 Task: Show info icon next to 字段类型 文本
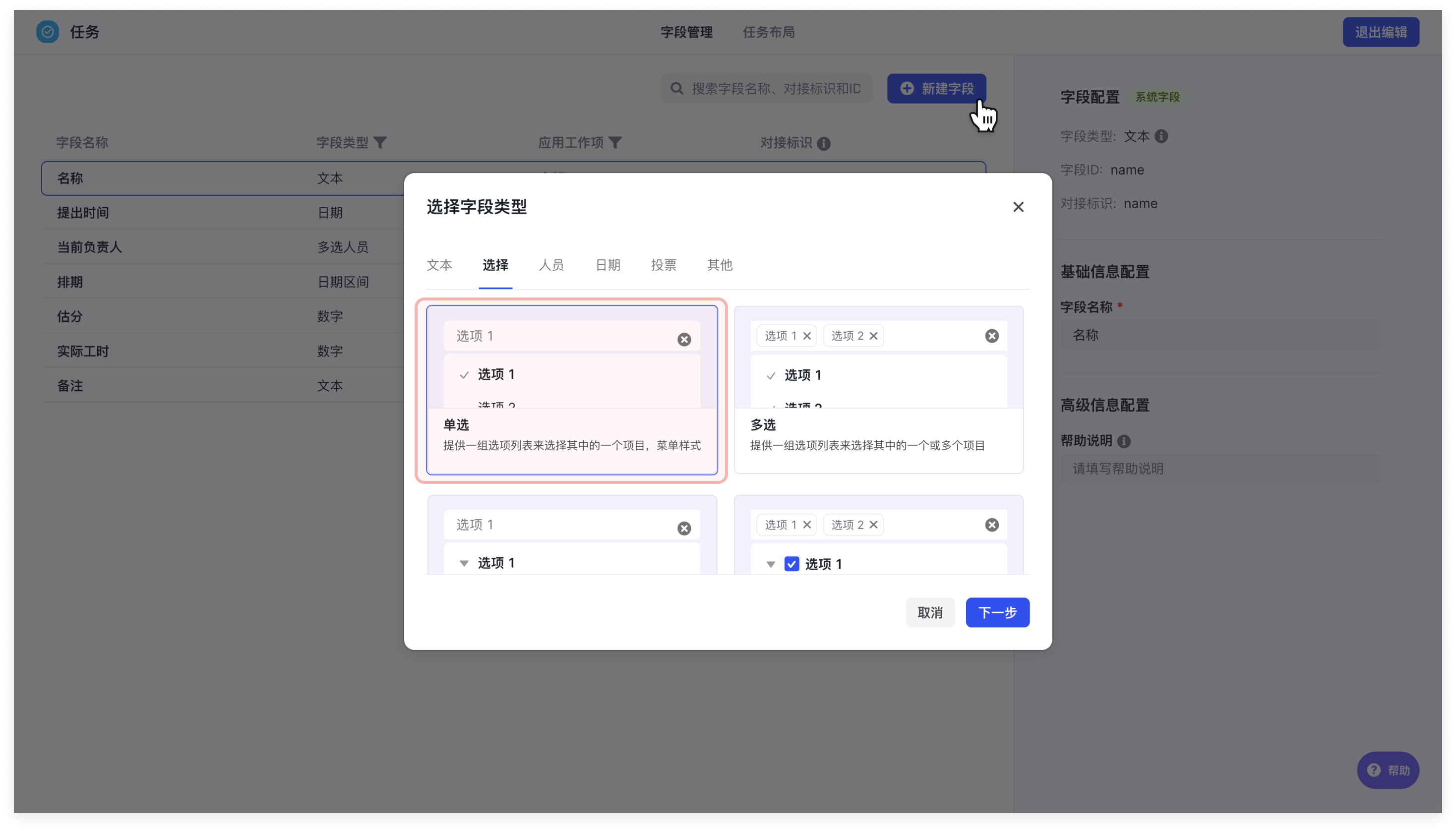pyautogui.click(x=1161, y=136)
